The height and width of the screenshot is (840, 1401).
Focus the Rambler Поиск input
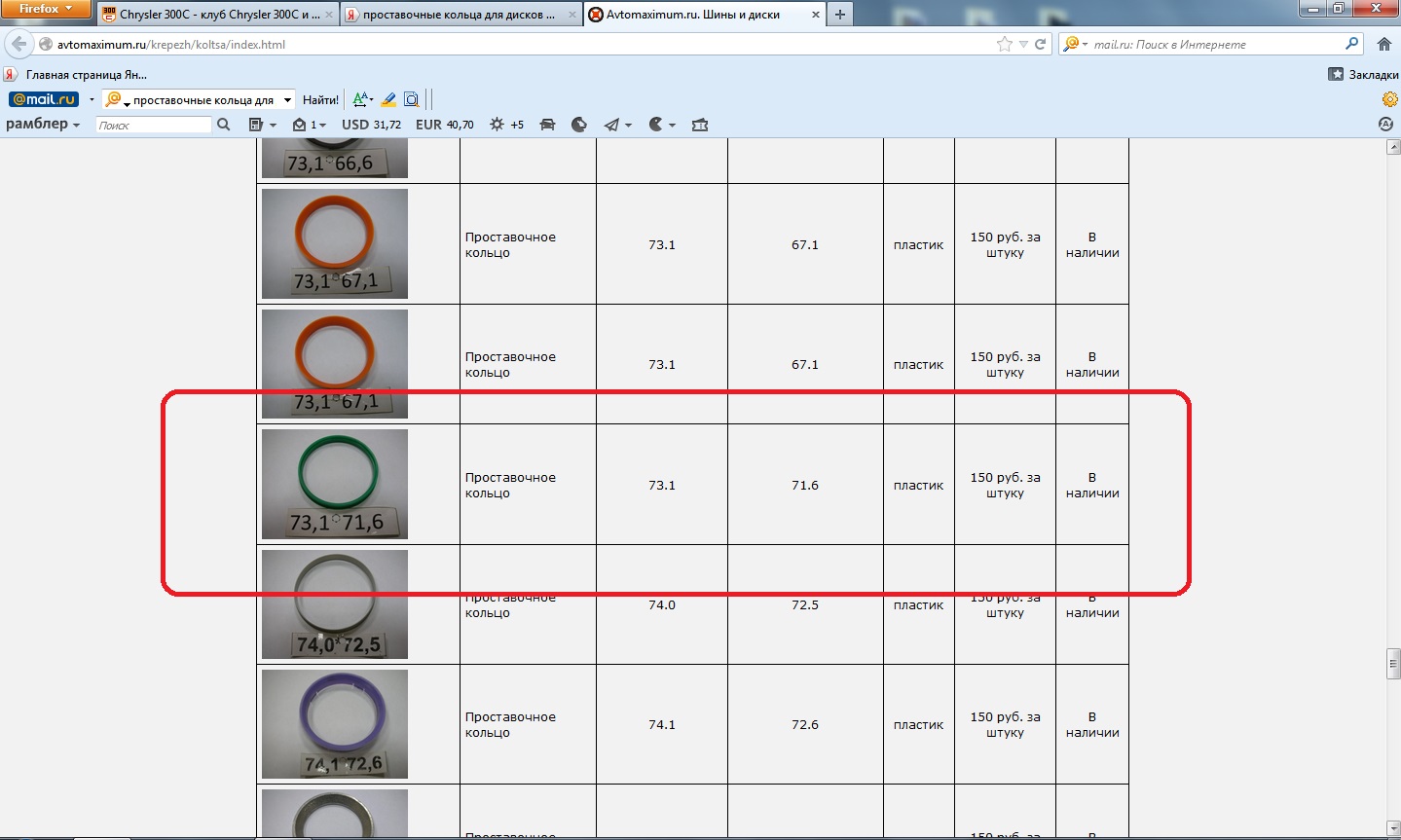point(153,125)
